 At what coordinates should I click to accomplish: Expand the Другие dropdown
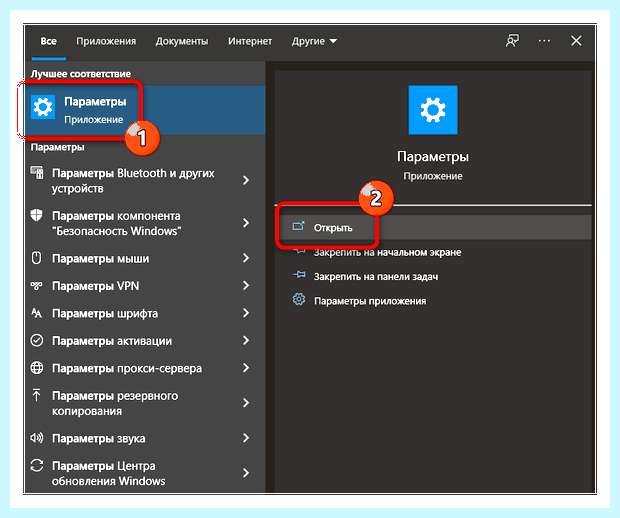tap(314, 41)
